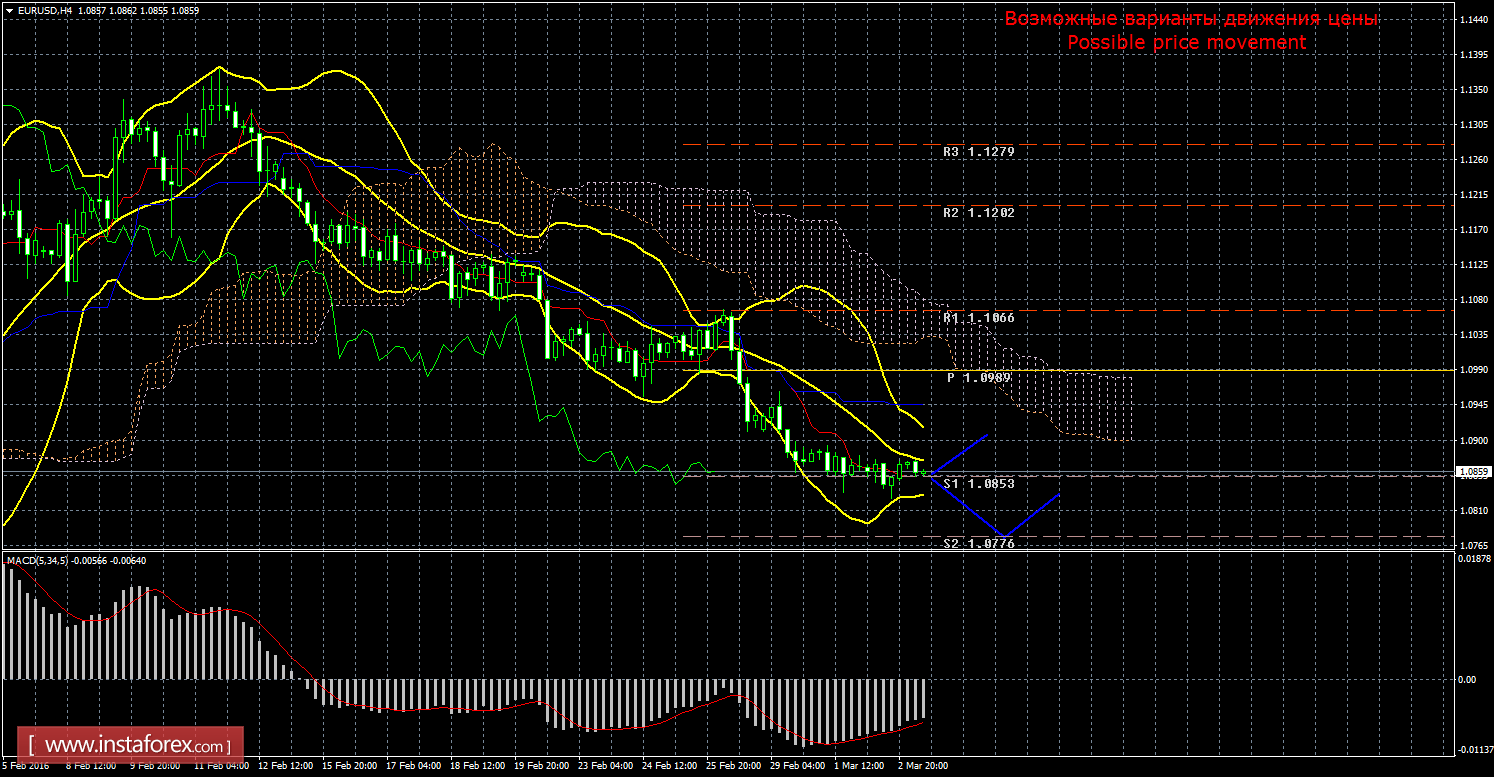Open the chart menu triangle beside EURUSD,H4
Viewport: 1494px width, 777px height.
(8, 9)
